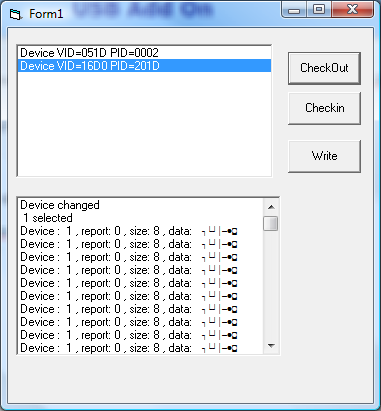Click the '1 selected' log line
Viewport: 381px width, 411px height.
point(48,218)
